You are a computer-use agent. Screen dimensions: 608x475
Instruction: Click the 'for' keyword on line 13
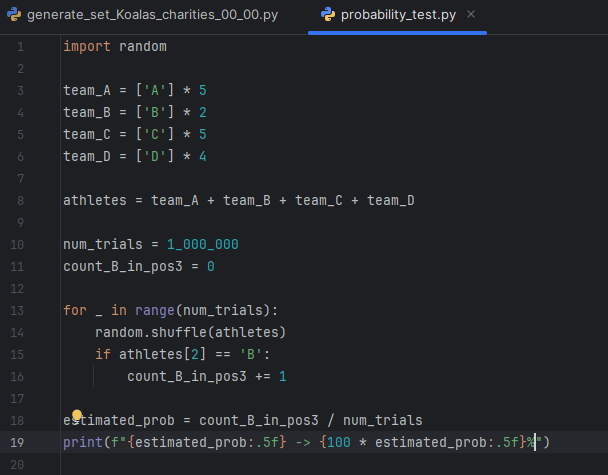pyautogui.click(x=75, y=310)
